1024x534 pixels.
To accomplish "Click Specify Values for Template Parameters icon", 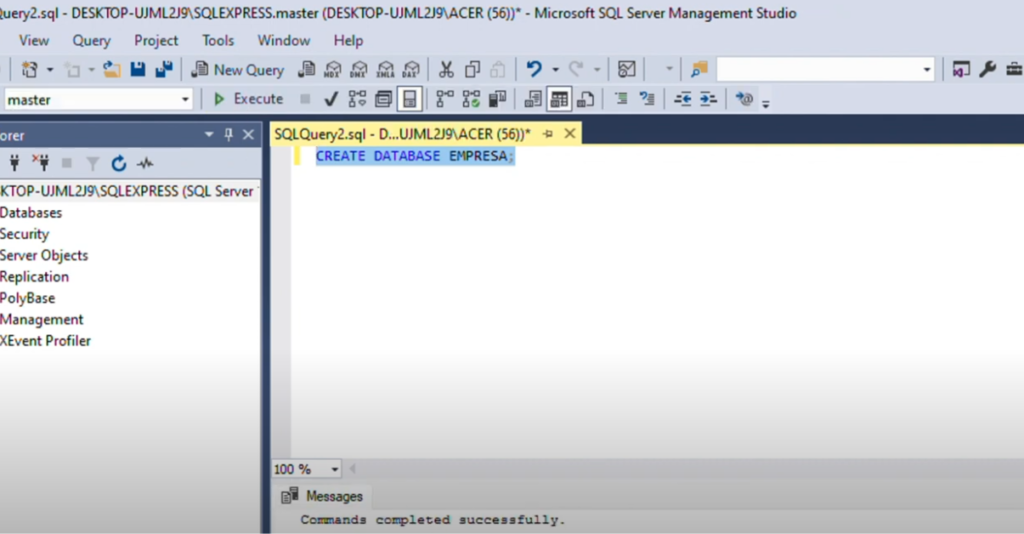I will [x=744, y=99].
